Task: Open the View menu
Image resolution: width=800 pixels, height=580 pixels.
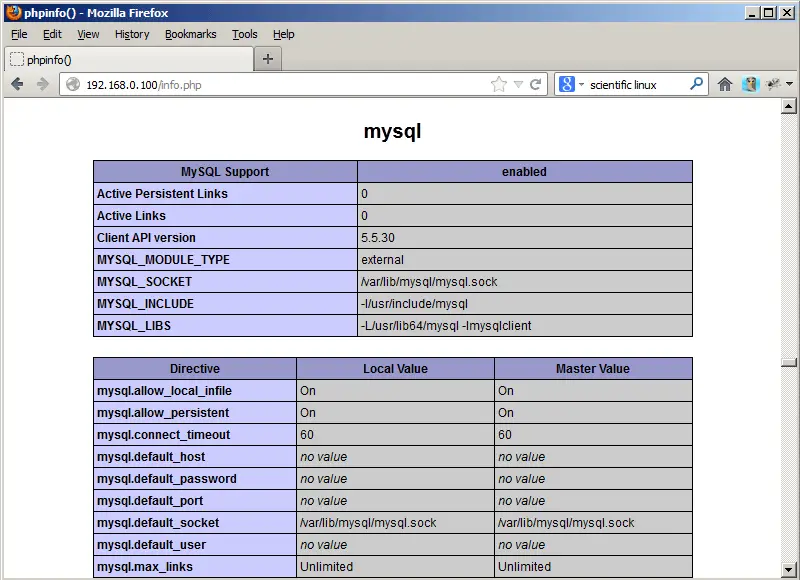Action: (x=88, y=34)
